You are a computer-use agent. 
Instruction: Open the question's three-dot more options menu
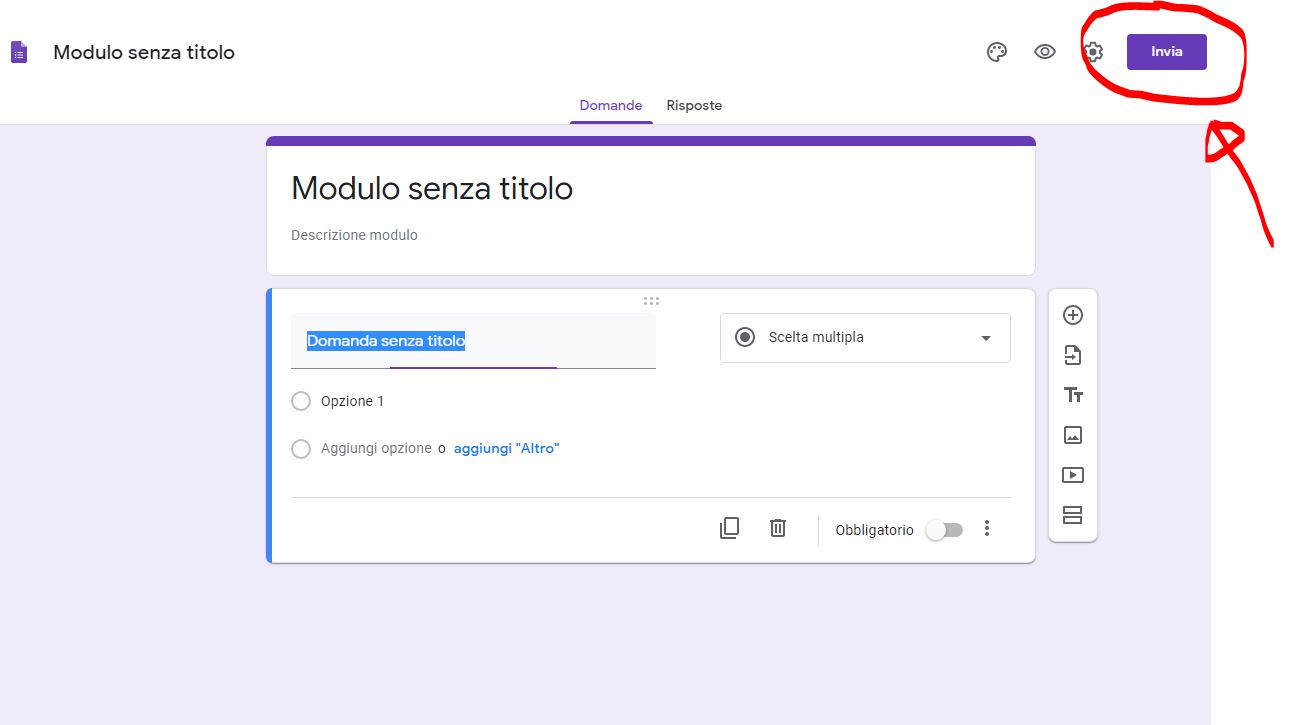tap(987, 529)
